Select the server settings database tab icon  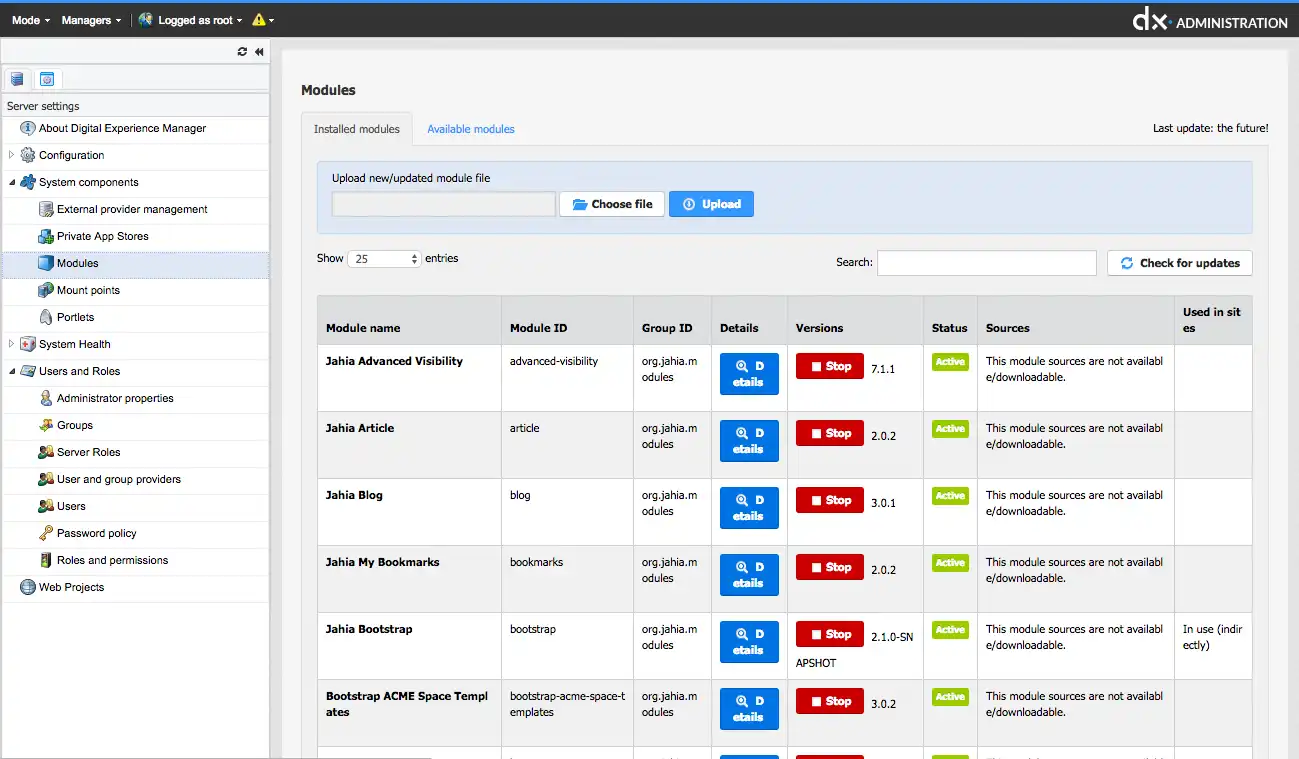(17, 79)
